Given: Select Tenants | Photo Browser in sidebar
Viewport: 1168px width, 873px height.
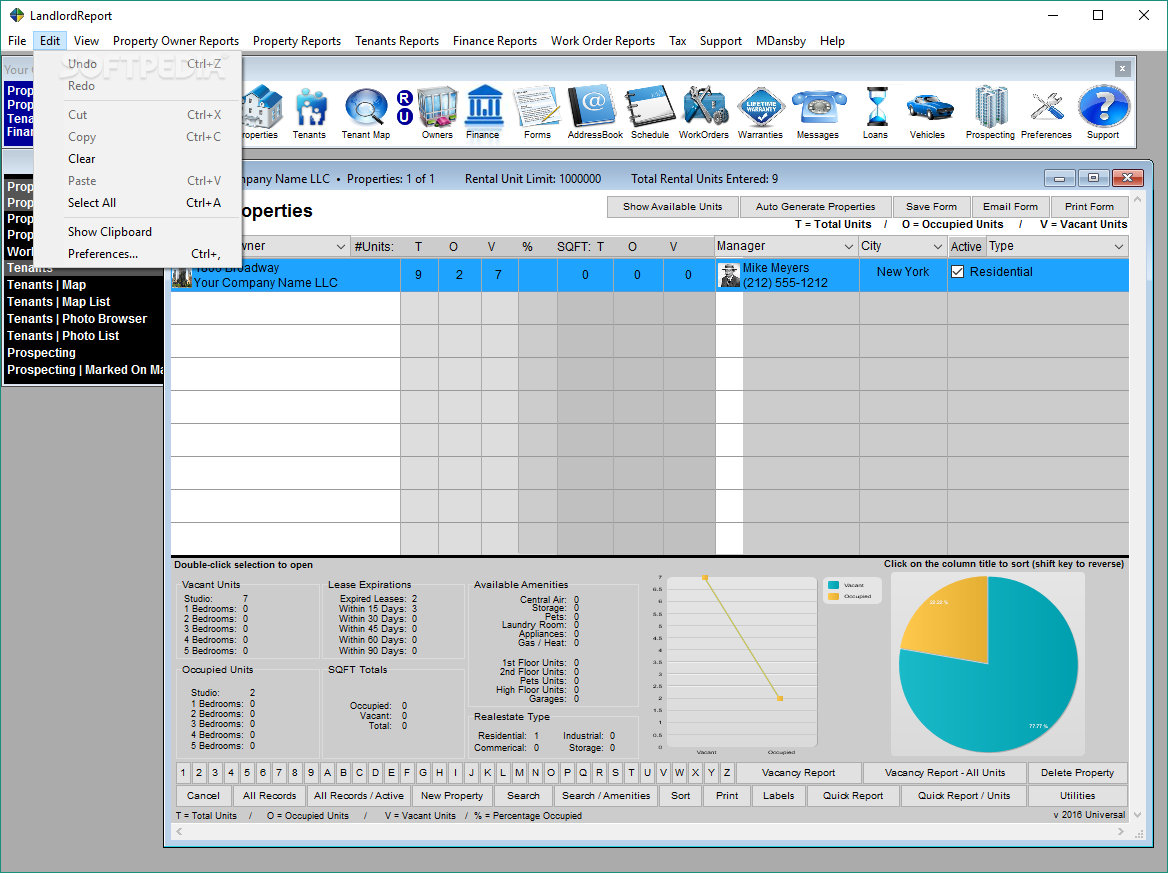Looking at the screenshot, I should click(x=77, y=319).
